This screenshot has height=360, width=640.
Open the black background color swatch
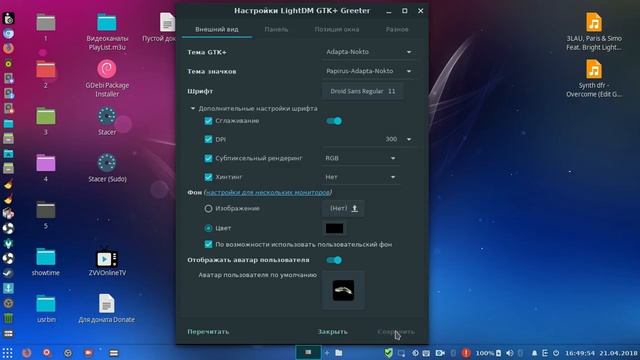[334, 228]
